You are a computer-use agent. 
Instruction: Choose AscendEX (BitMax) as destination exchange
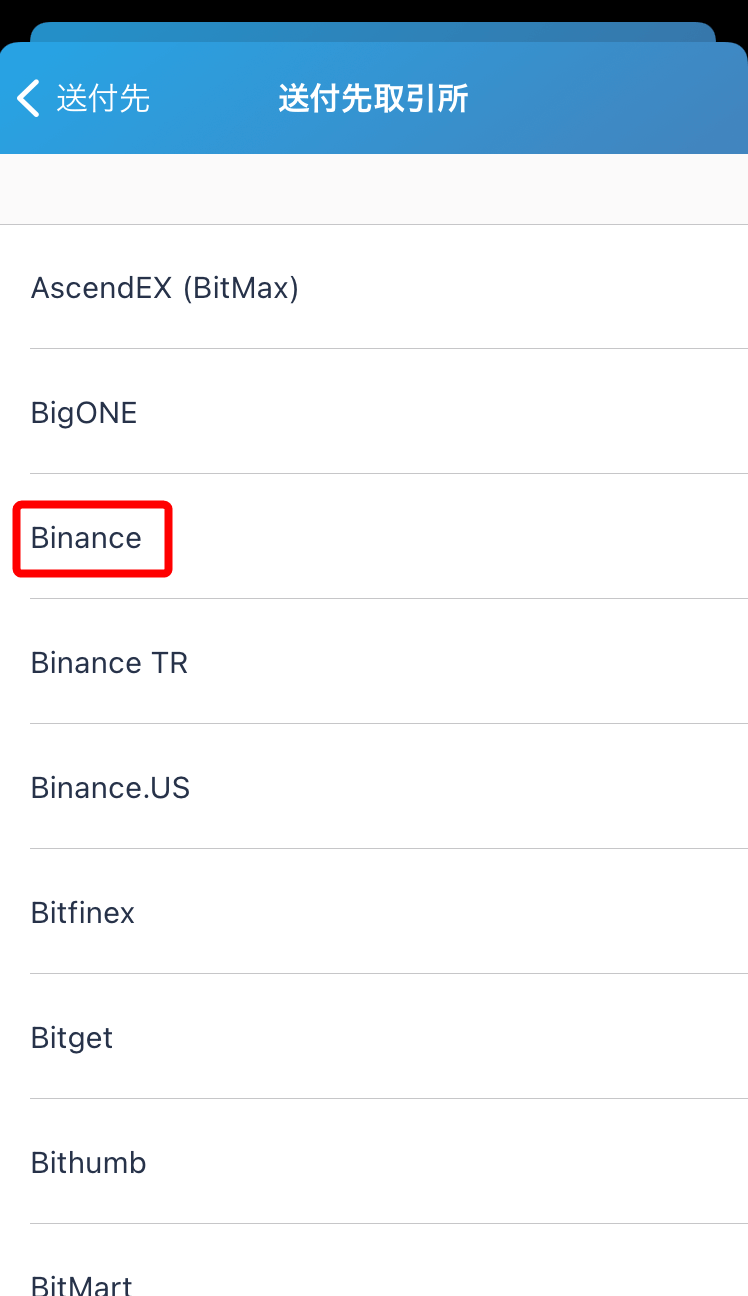(x=164, y=288)
